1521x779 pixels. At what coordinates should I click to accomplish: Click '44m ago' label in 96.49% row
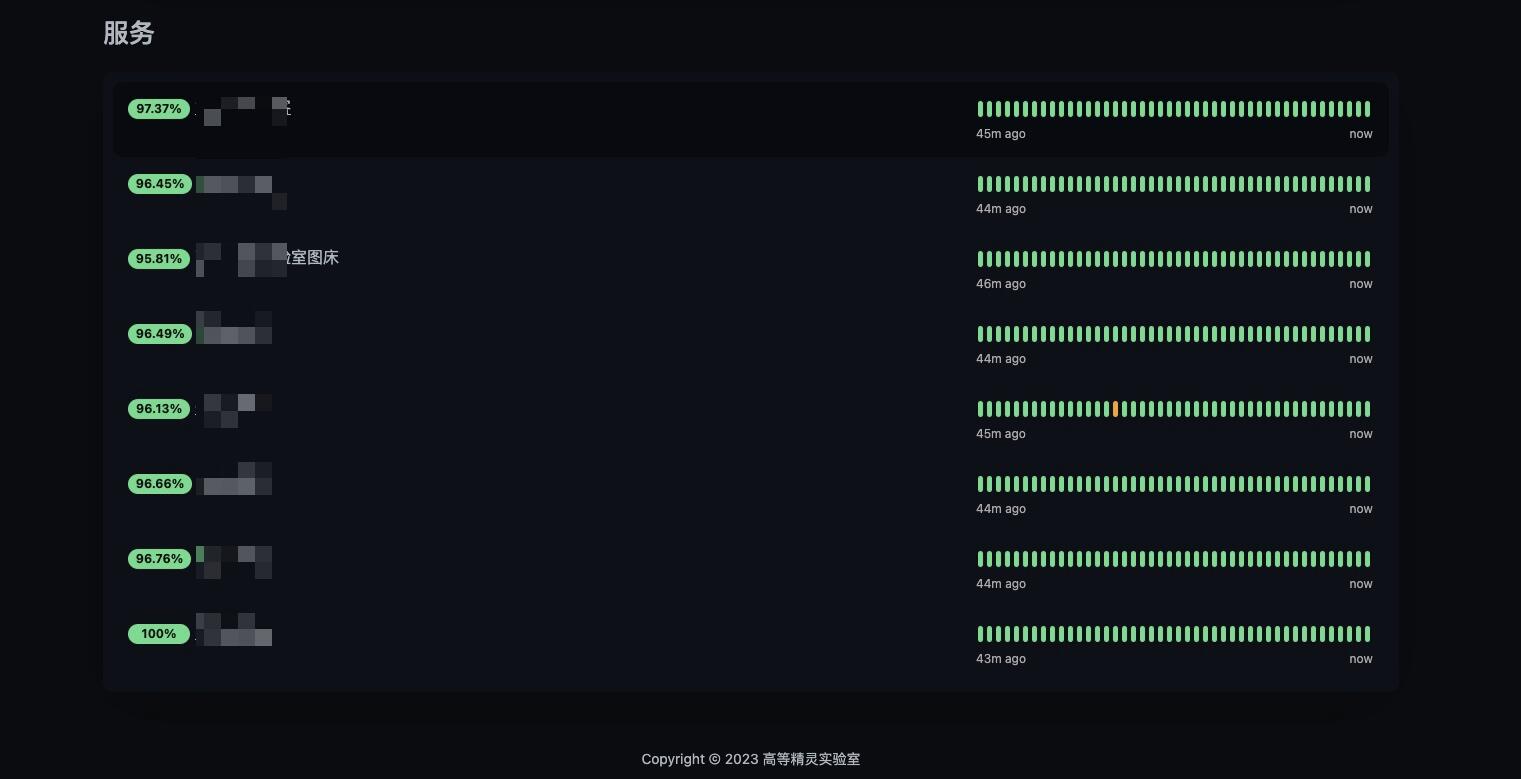click(x=1001, y=359)
